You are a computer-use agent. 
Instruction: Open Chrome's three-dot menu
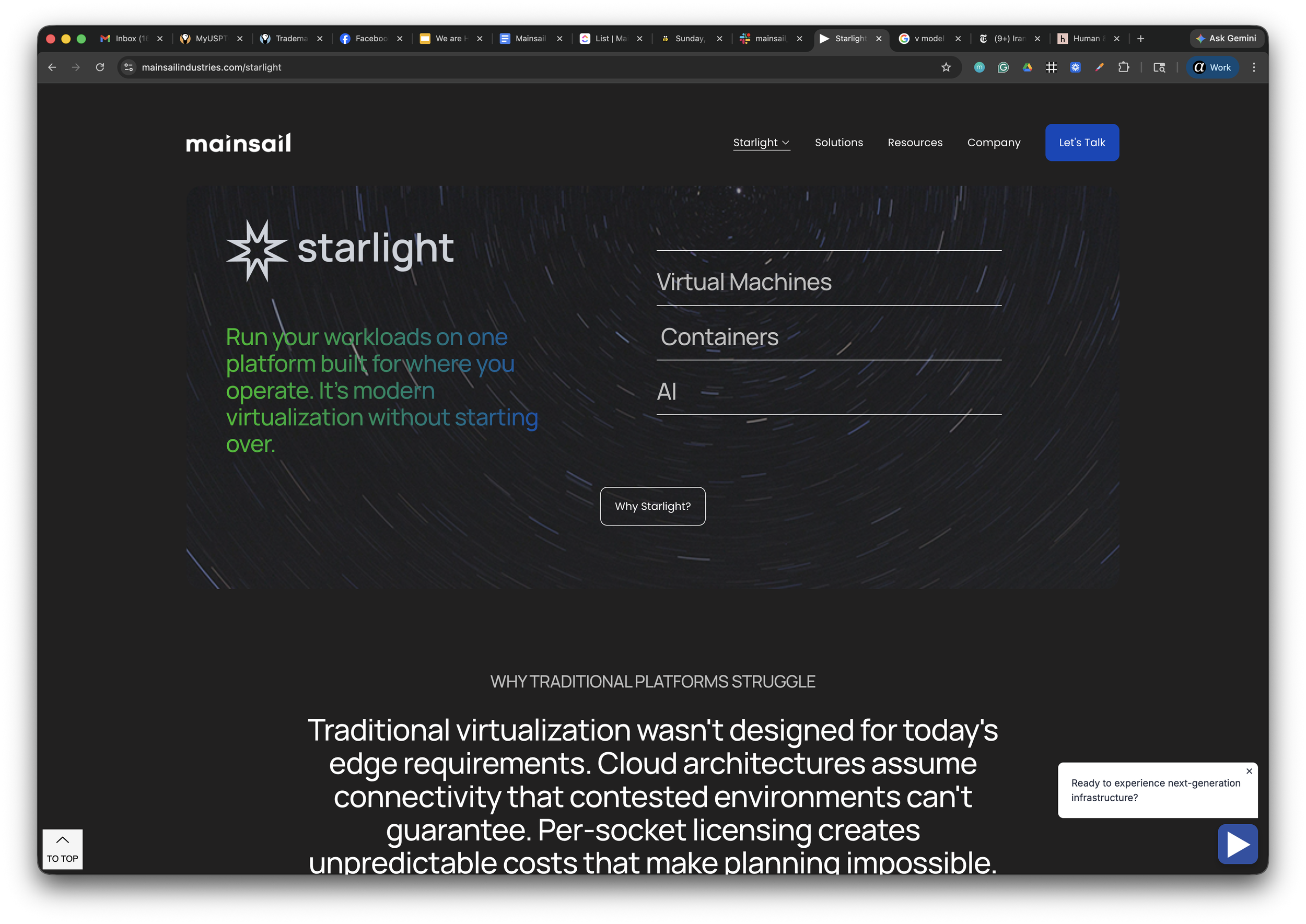(1254, 67)
